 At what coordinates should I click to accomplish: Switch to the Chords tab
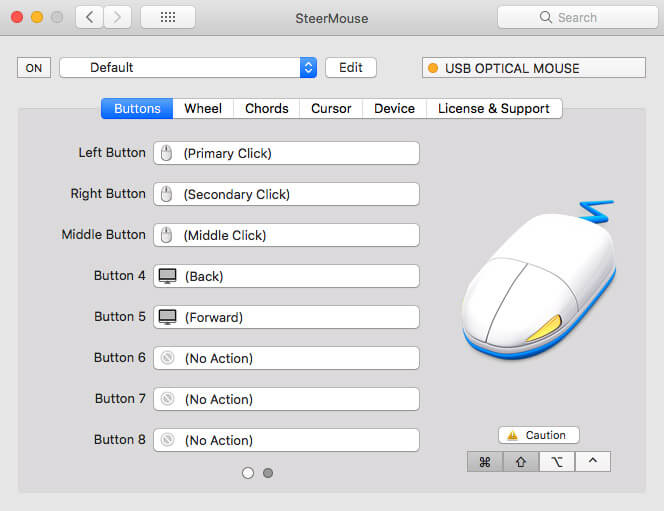(266, 108)
